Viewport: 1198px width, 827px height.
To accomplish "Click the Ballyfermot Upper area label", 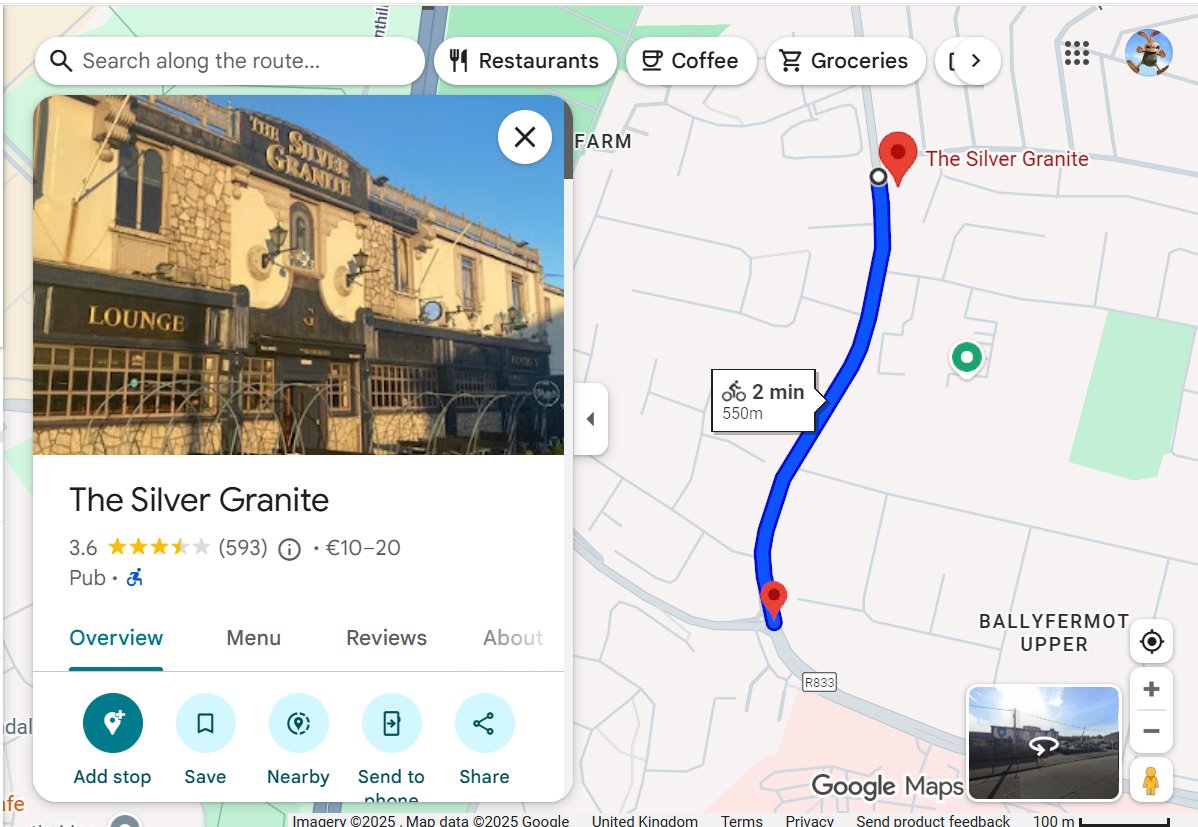I will coord(1054,633).
